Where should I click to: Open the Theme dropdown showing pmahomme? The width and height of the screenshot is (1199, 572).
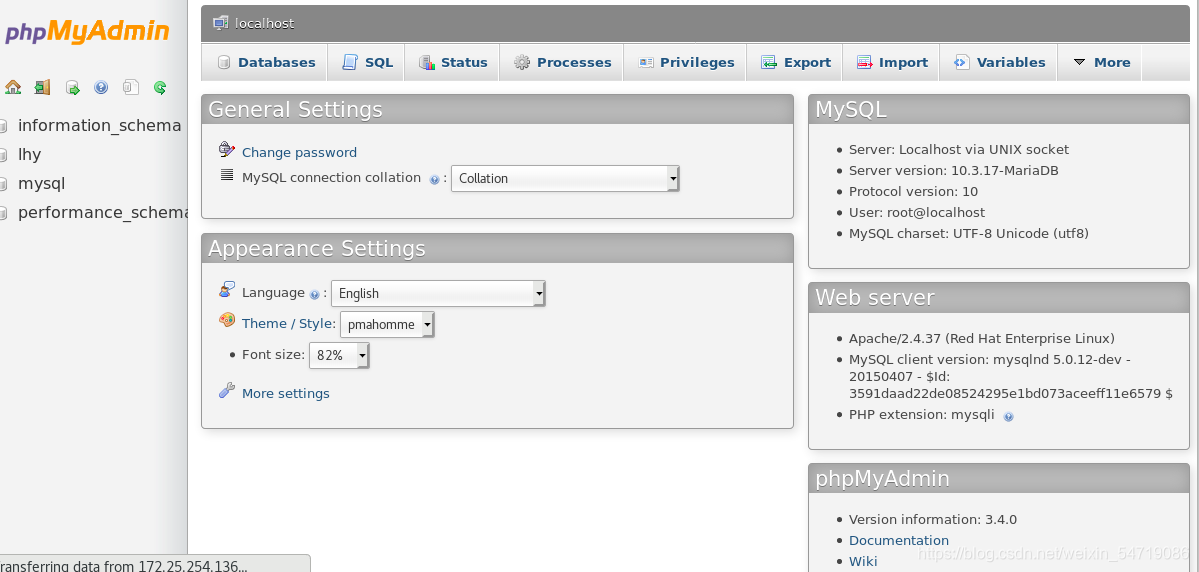point(387,324)
